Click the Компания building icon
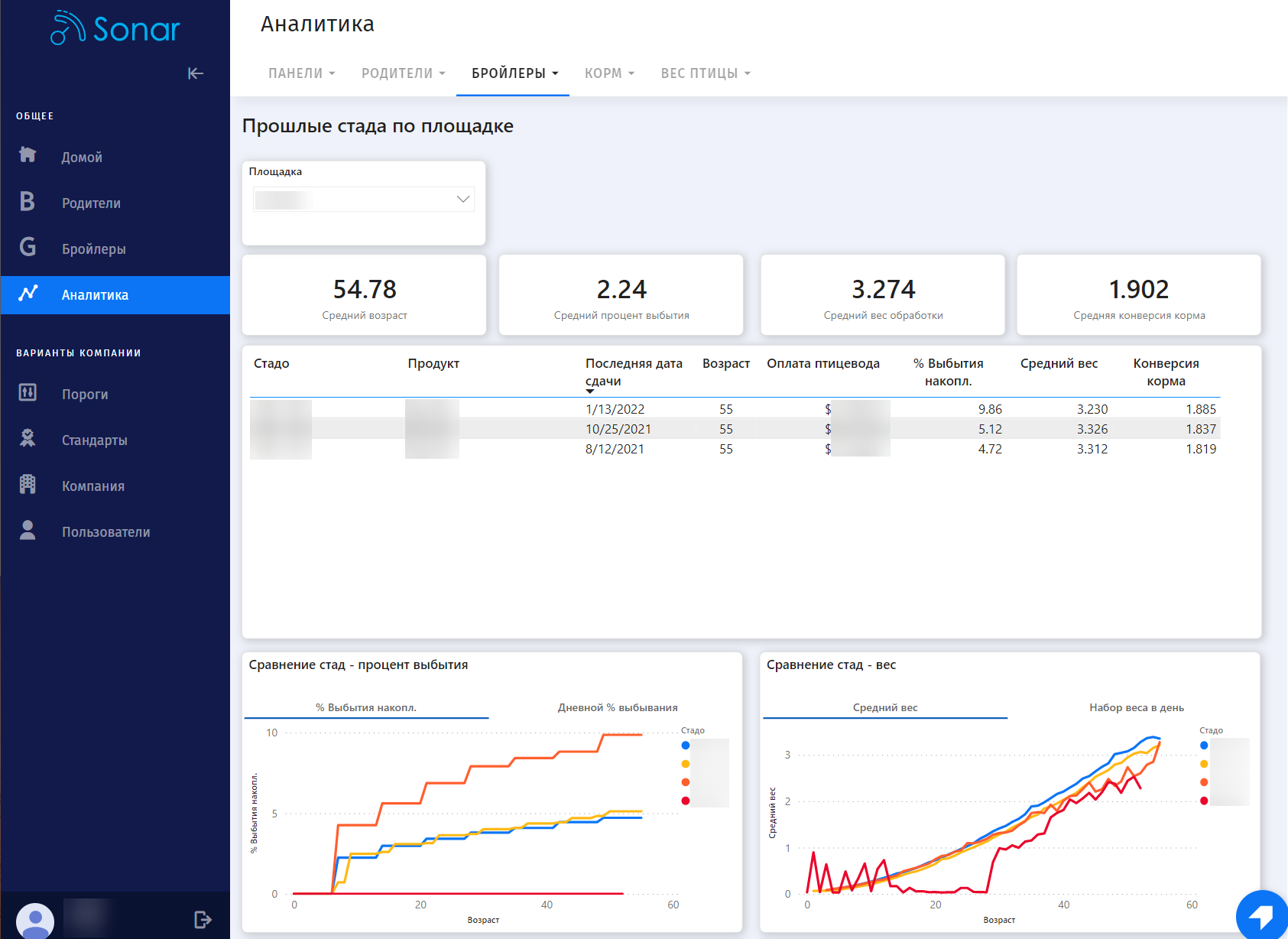This screenshot has height=939, width=1288. [x=28, y=485]
